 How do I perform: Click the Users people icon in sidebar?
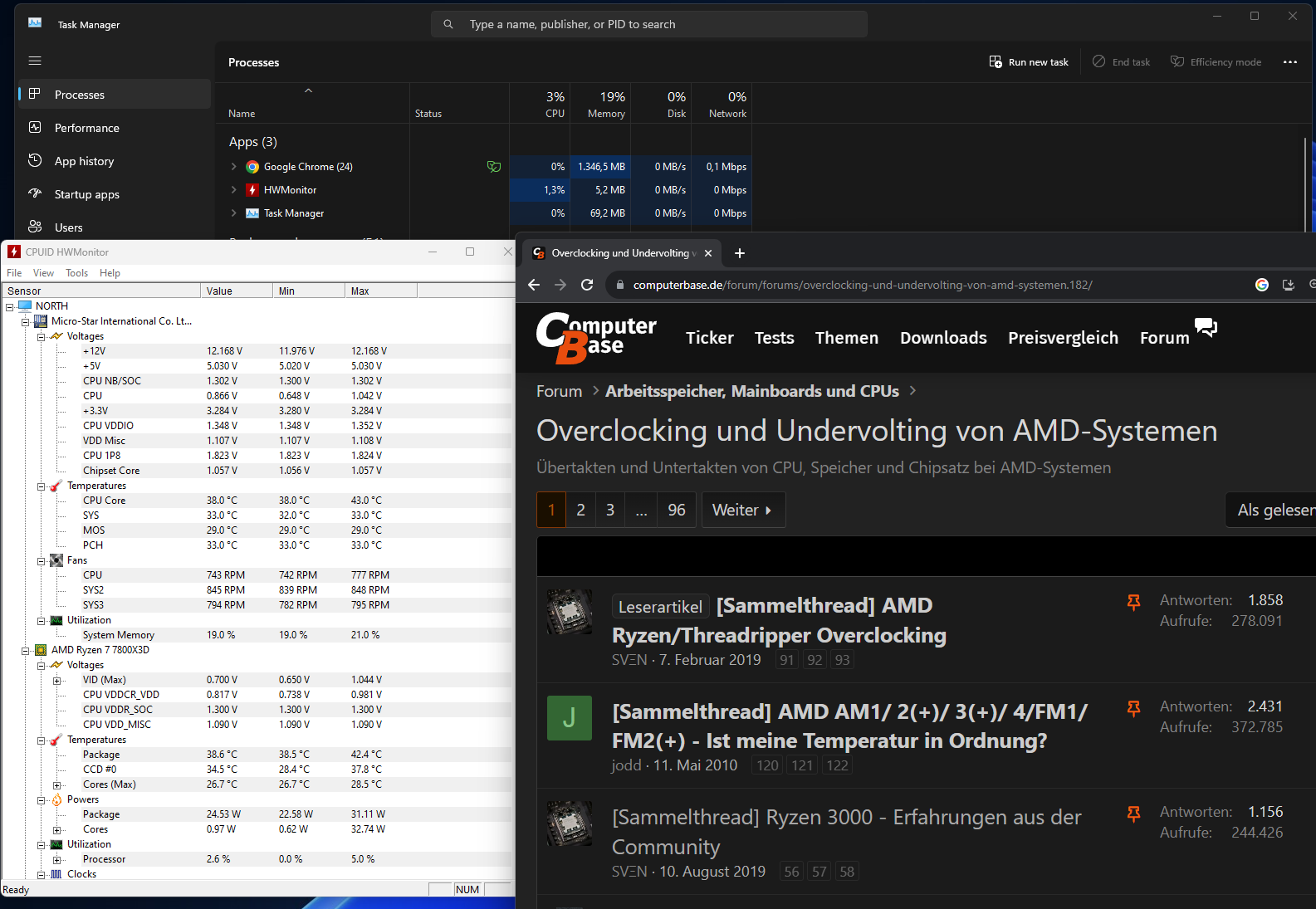pyautogui.click(x=35, y=227)
